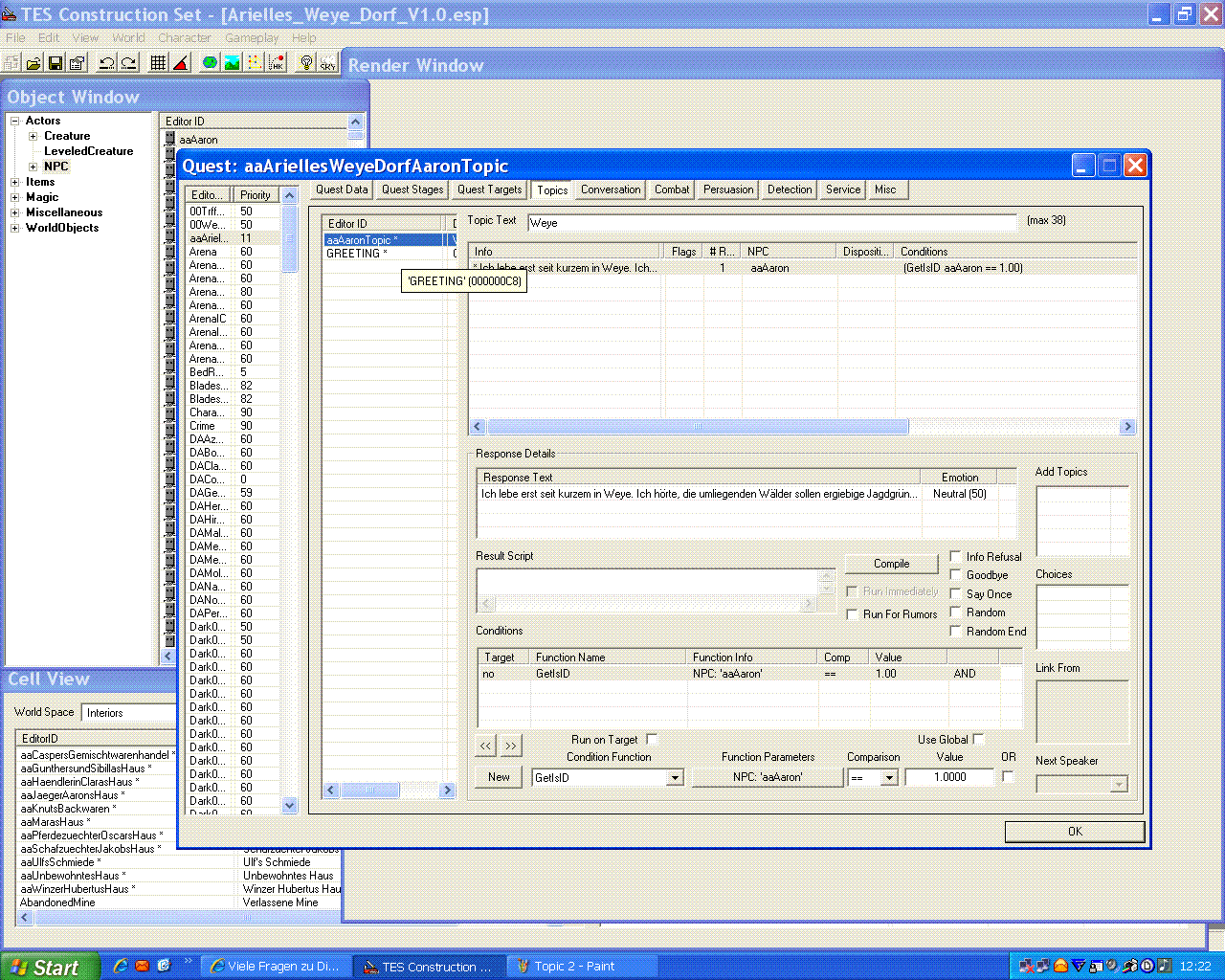Click the Undo arrow toolbar icon
The image size is (1225, 980).
106,63
